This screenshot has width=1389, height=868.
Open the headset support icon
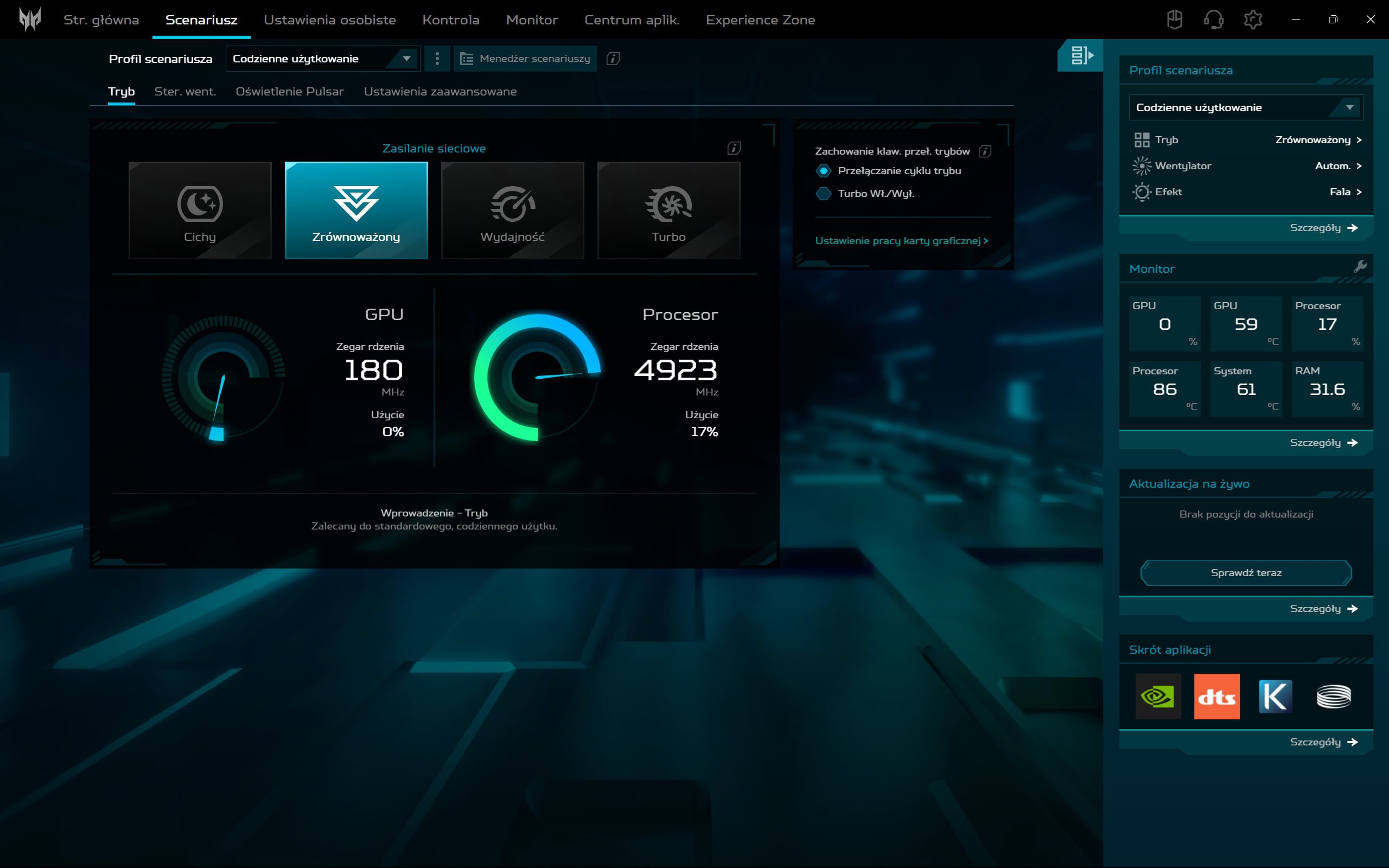(x=1213, y=20)
